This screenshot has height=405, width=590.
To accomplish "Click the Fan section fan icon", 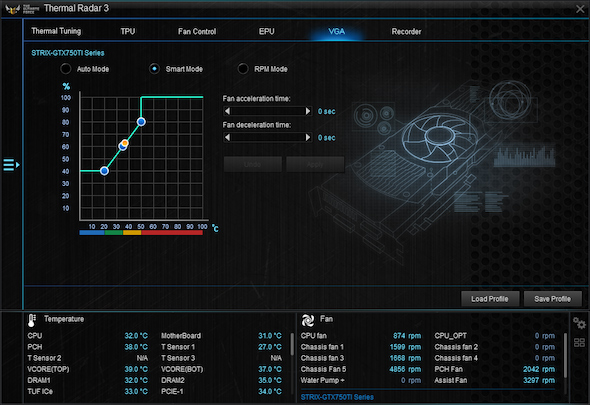I will 308,320.
